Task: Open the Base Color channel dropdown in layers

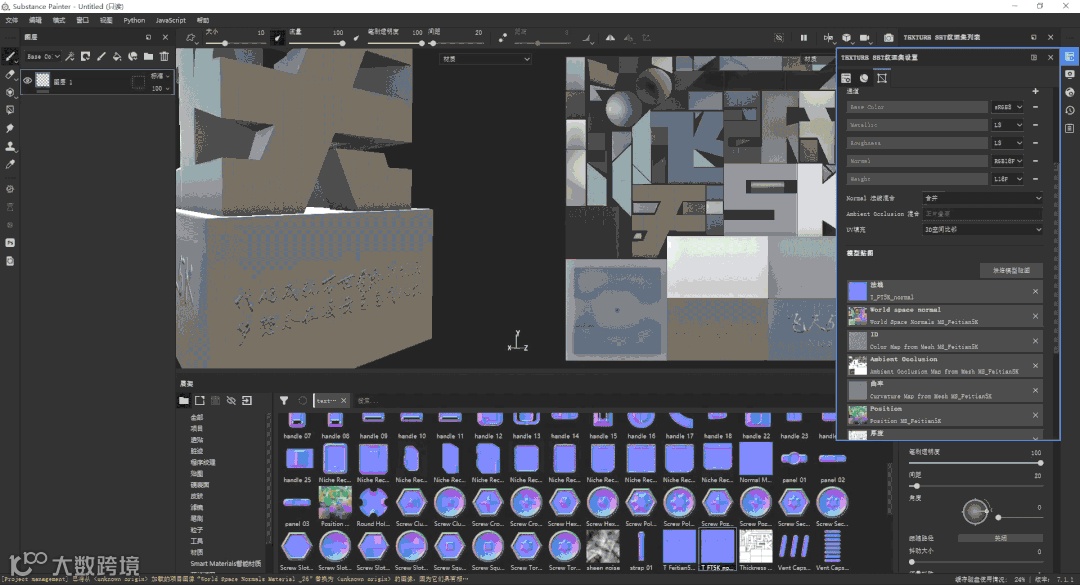Action: click(x=43, y=57)
